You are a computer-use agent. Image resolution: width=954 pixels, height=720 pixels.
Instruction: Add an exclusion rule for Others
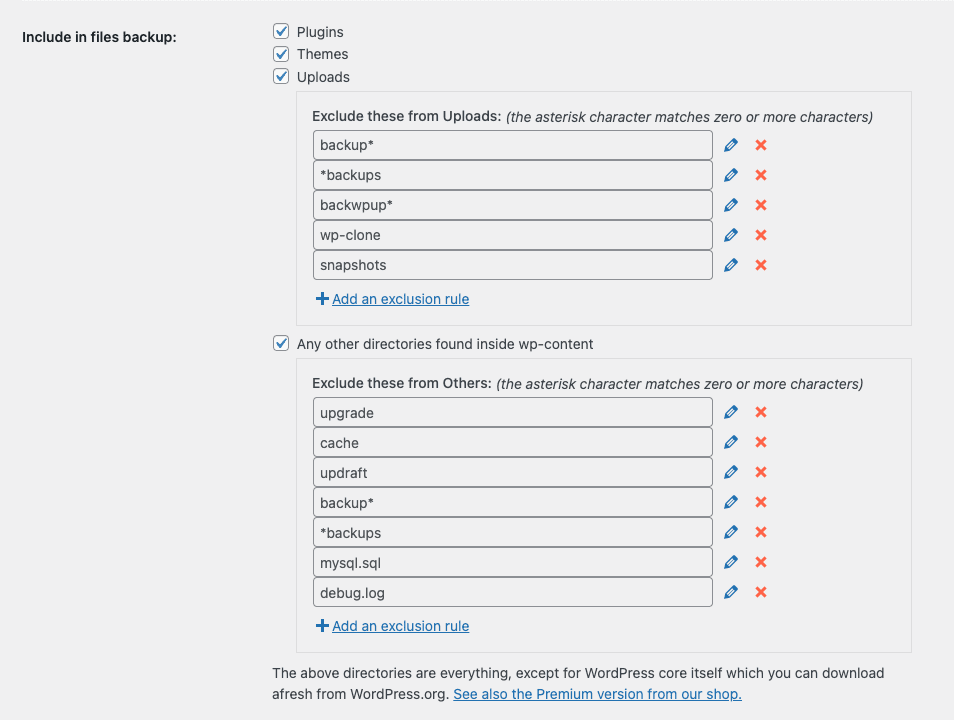(x=400, y=626)
